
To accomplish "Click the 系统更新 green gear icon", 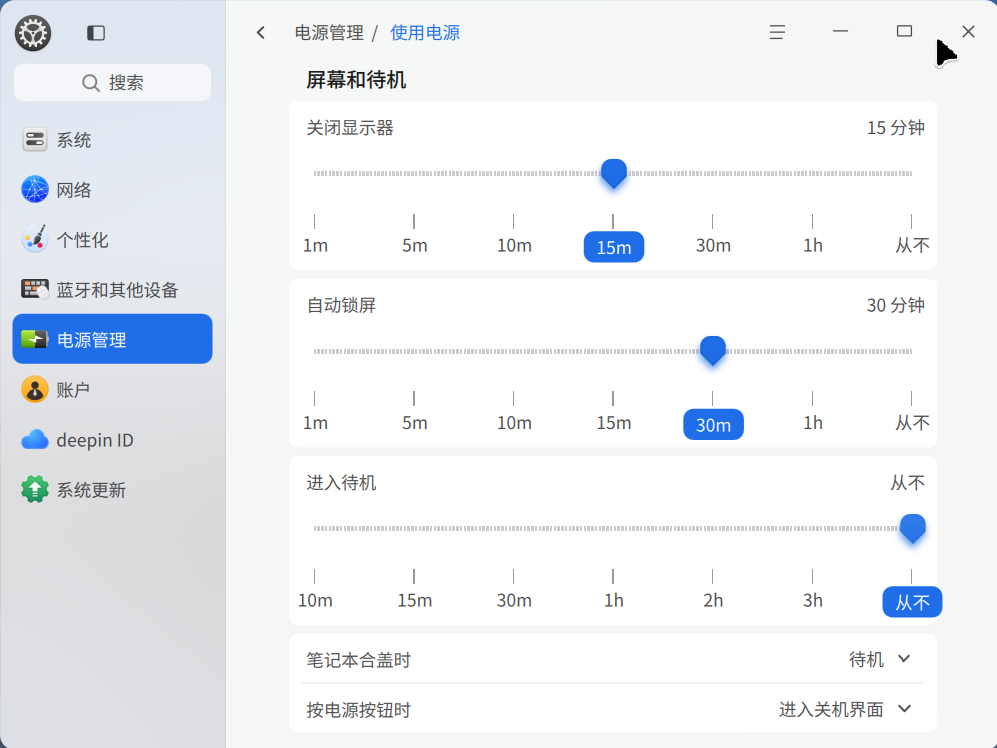I will point(35,489).
